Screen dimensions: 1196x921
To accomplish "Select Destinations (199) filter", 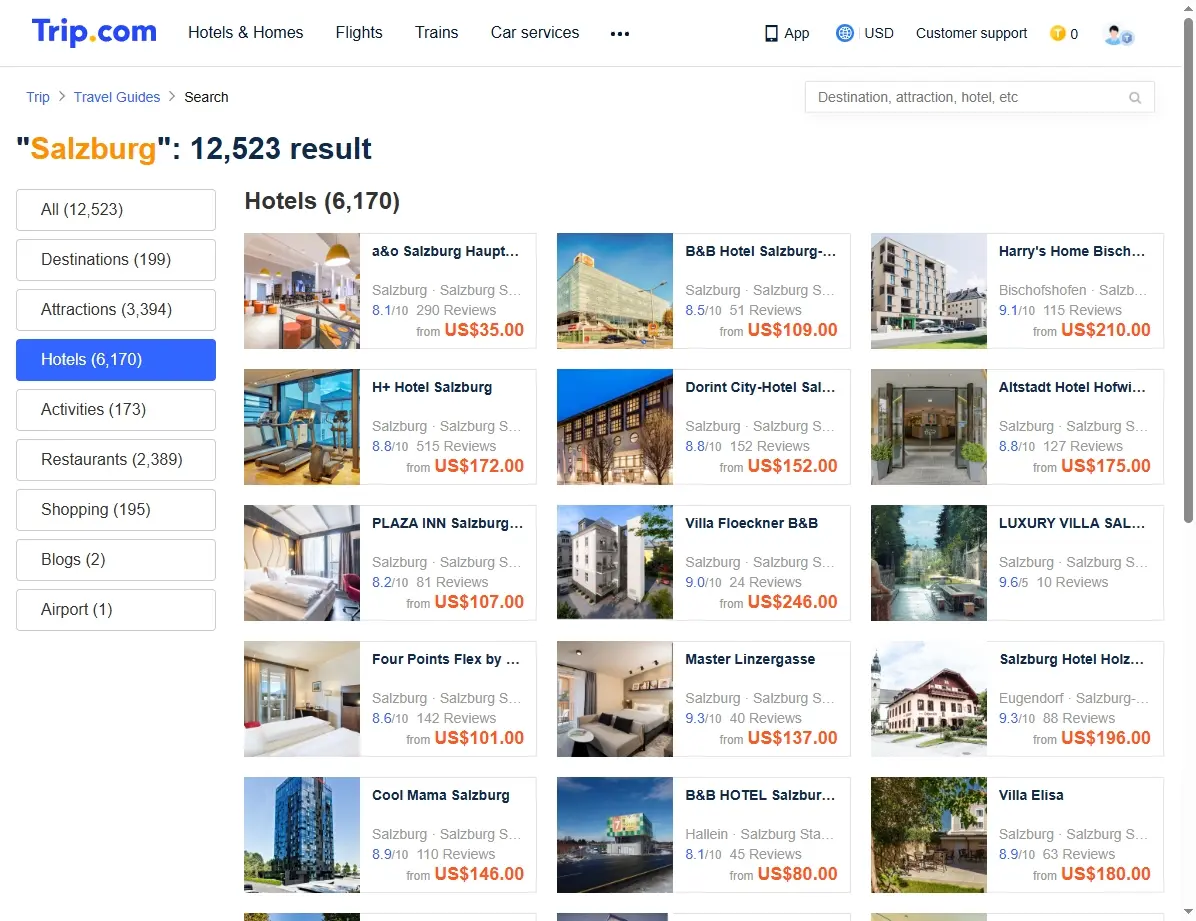I will [116, 259].
